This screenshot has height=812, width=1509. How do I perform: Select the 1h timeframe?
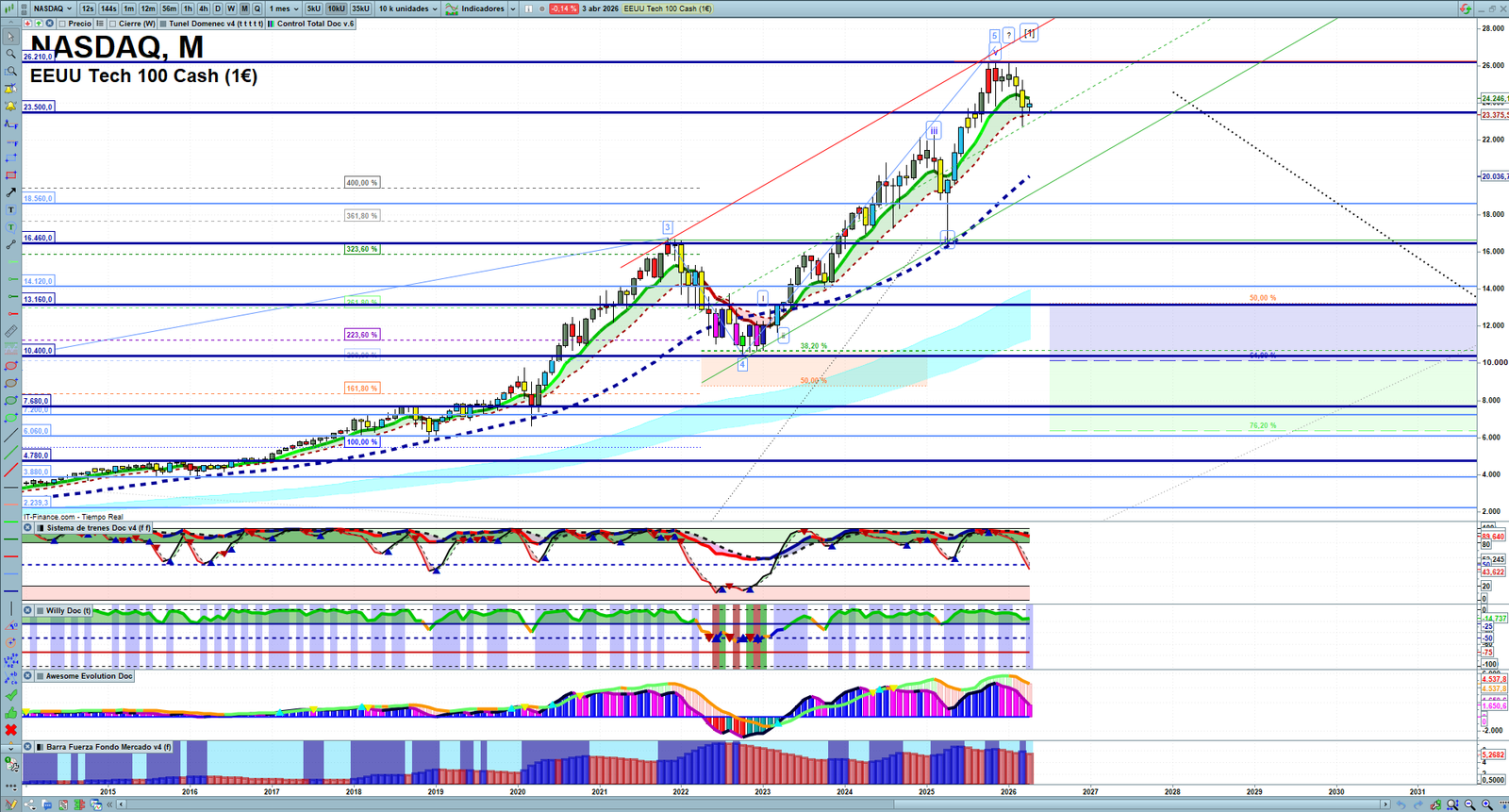(x=188, y=8)
